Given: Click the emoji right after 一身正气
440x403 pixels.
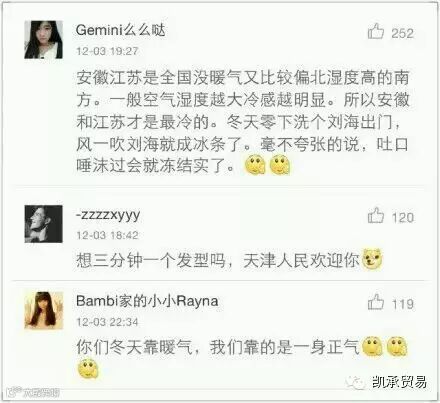Looking at the screenshot, I should click(372, 346).
